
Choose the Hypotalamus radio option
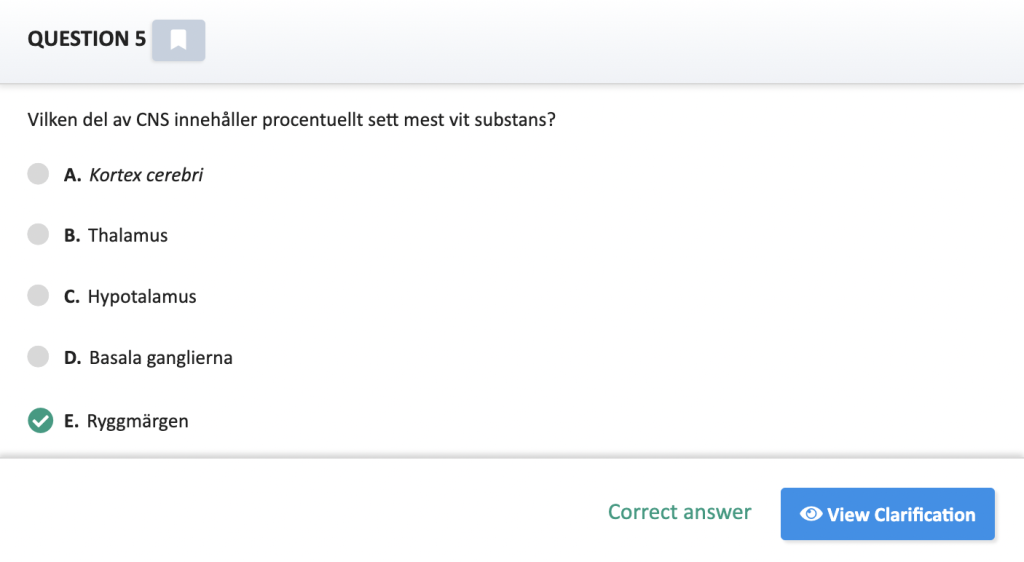pos(38,295)
